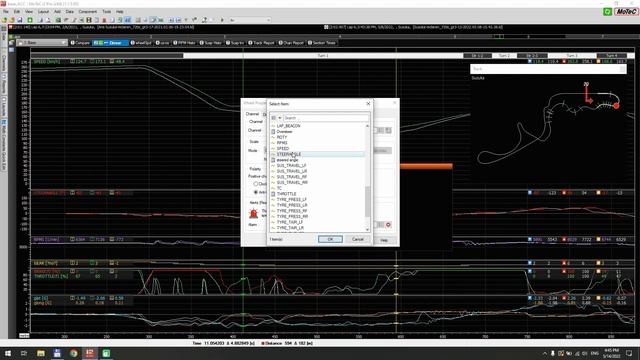Screen dimensions: 640x360
Task: Click the Turn 1 section marker bar
Action: [x=322, y=56]
